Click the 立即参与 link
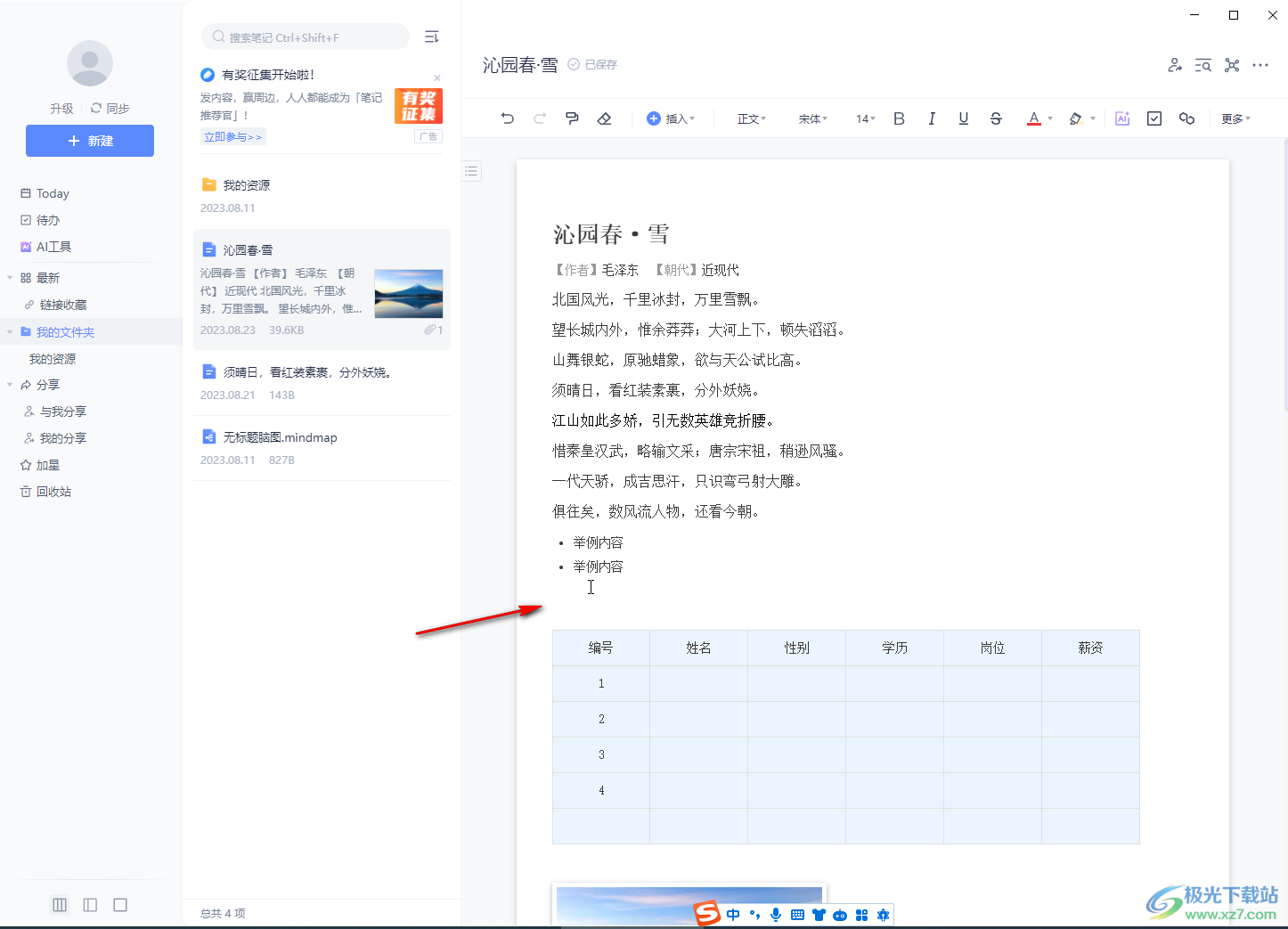 pyautogui.click(x=233, y=137)
